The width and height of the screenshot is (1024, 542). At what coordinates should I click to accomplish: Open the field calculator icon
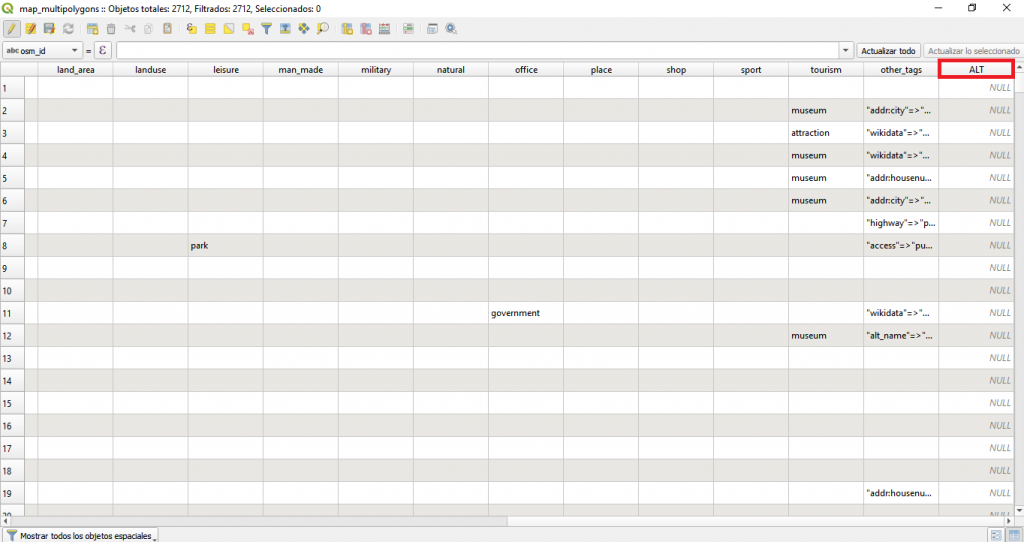pos(432,29)
